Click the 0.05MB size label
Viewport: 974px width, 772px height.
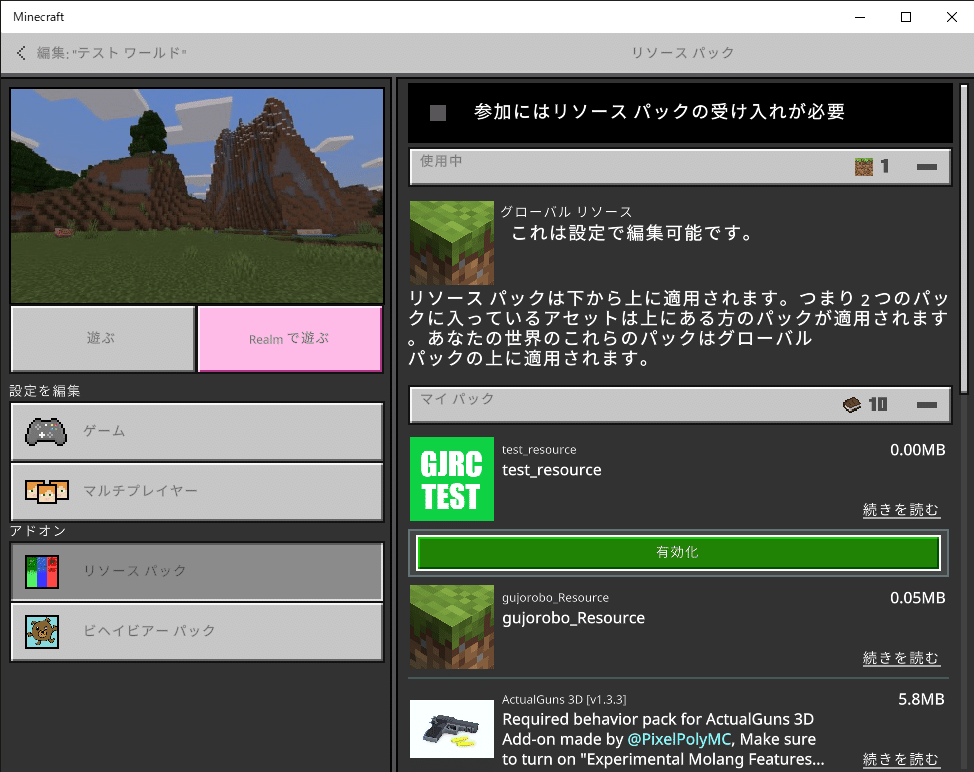point(917,598)
